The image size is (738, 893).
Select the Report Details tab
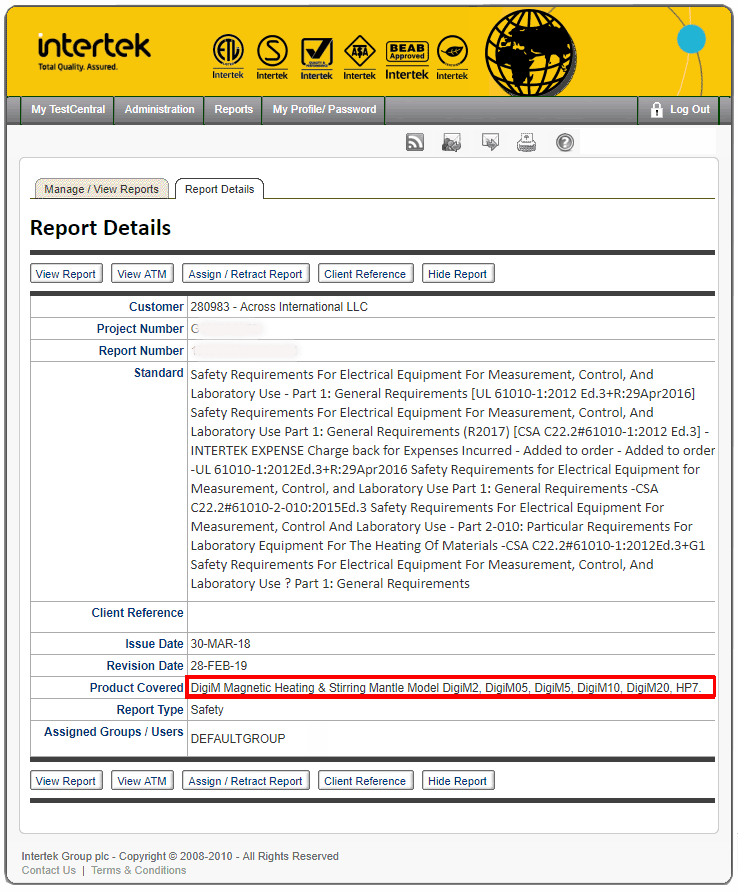point(219,189)
